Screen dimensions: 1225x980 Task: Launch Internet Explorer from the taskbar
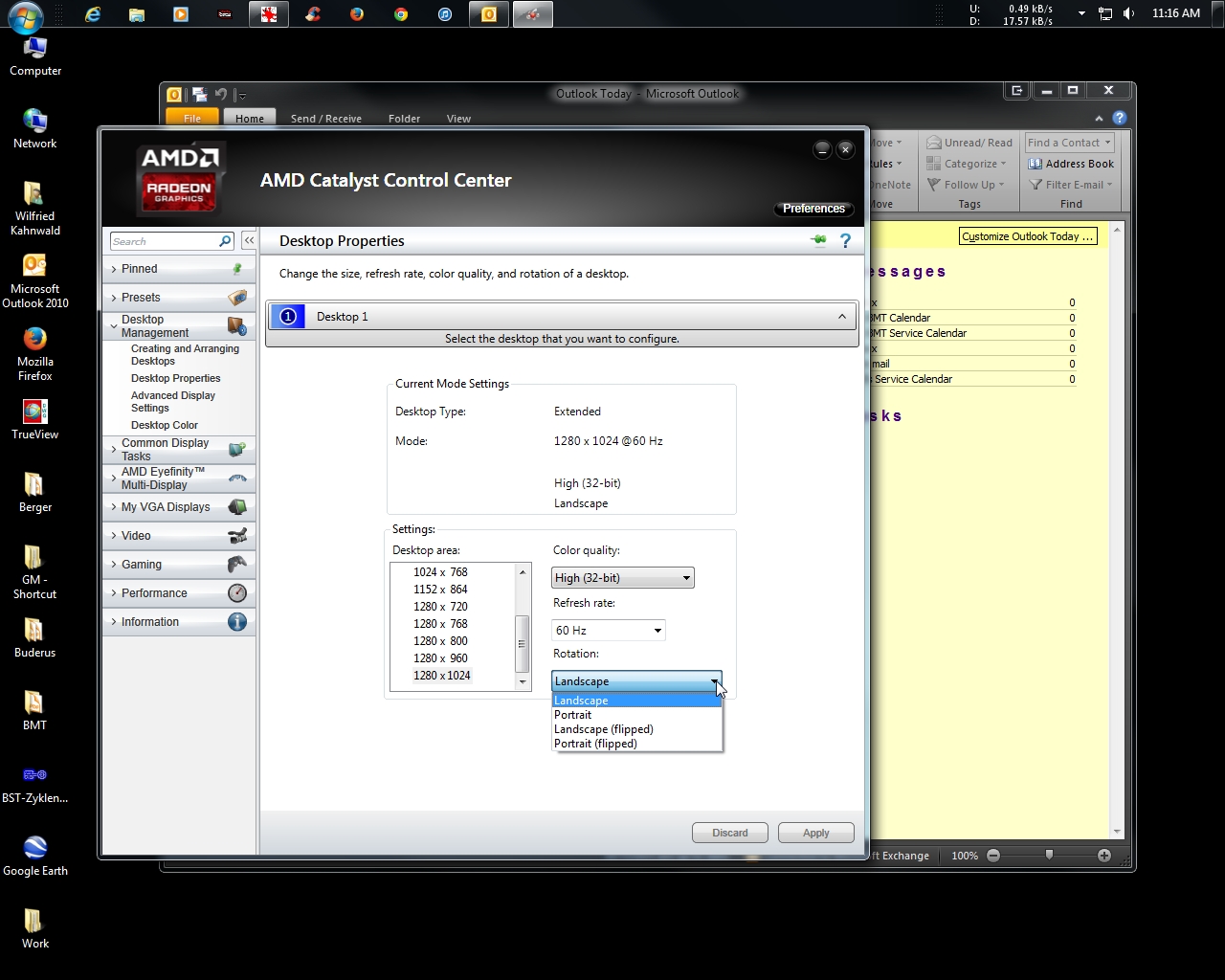(x=93, y=14)
